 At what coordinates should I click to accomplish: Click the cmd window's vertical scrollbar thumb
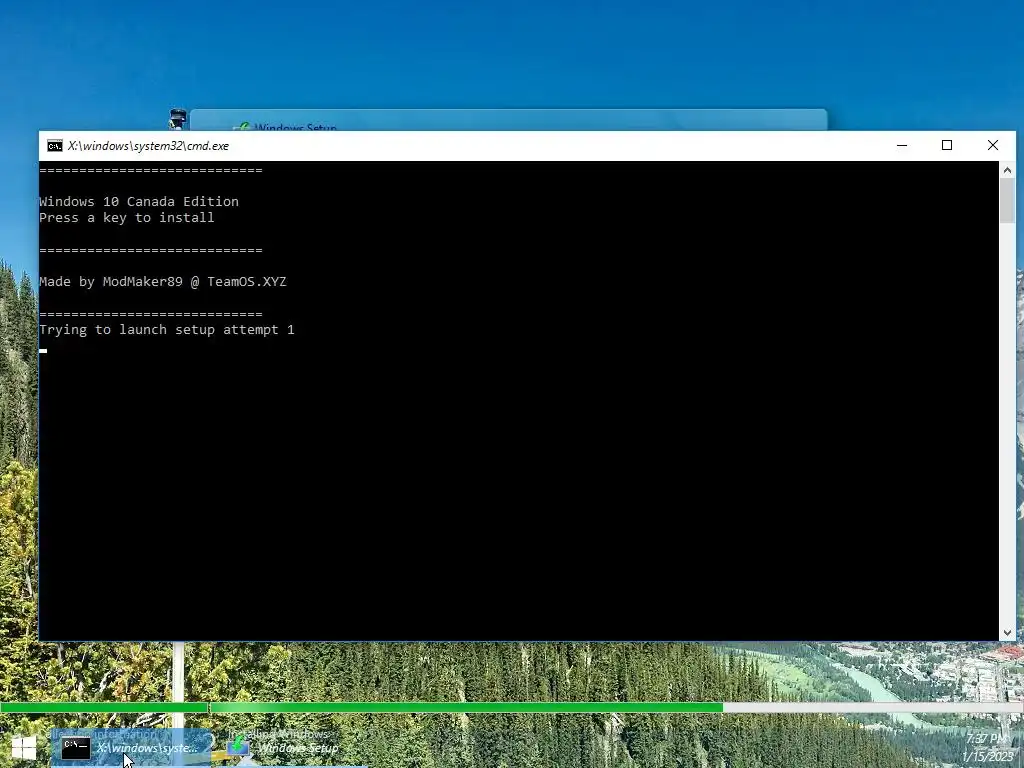pyautogui.click(x=1007, y=200)
